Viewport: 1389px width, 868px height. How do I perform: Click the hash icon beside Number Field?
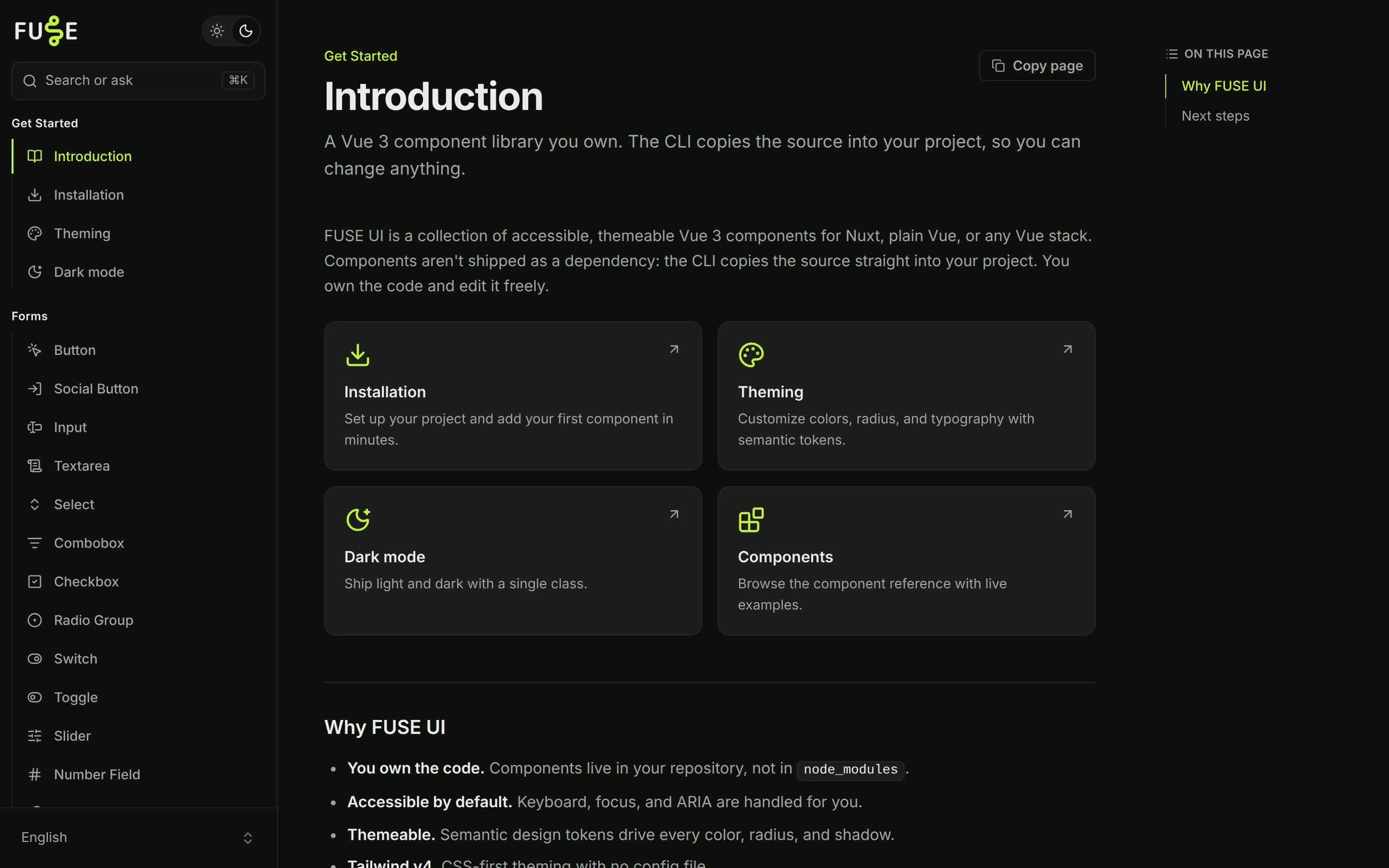[34, 775]
